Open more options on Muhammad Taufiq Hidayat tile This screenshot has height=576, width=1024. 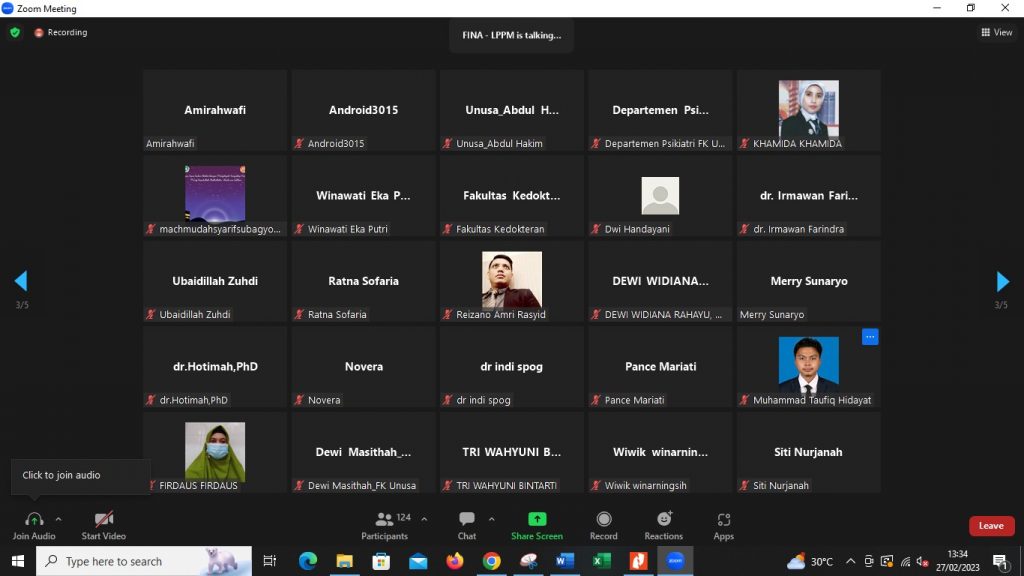pyautogui.click(x=870, y=337)
